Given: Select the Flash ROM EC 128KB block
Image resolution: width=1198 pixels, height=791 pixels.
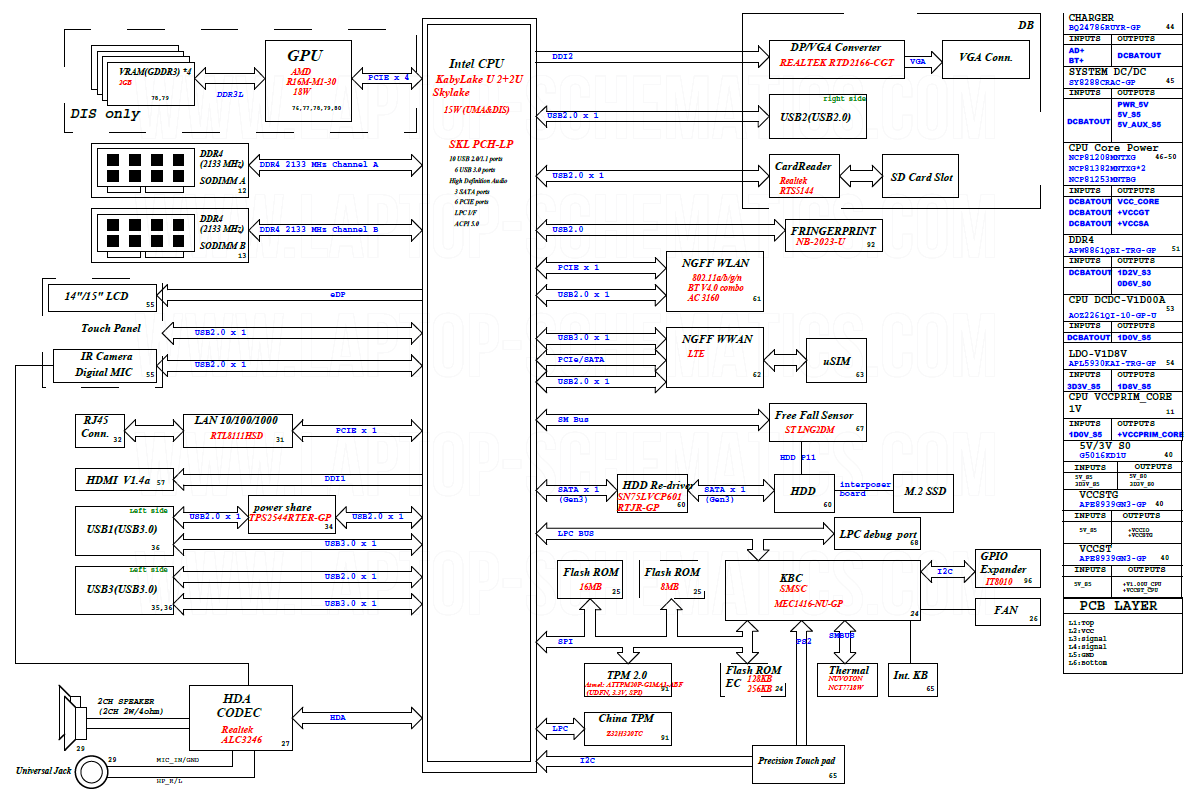Looking at the screenshot, I should click(x=753, y=679).
